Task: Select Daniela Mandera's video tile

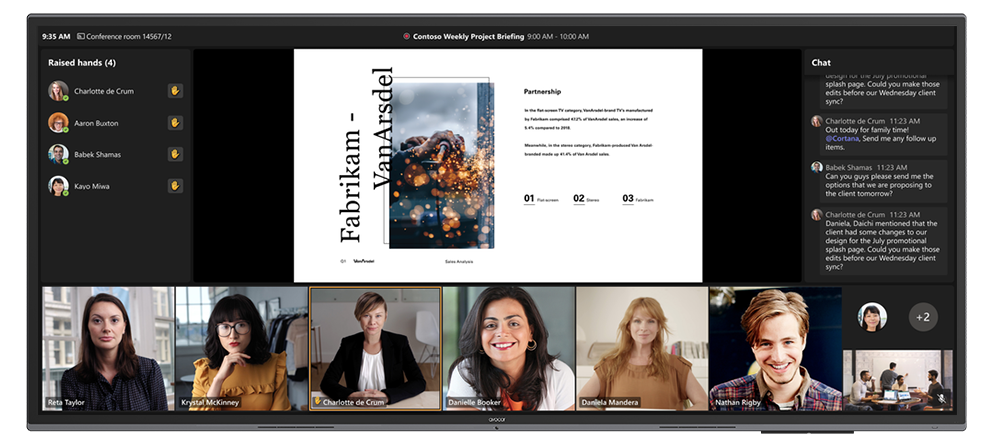Action: pos(642,348)
